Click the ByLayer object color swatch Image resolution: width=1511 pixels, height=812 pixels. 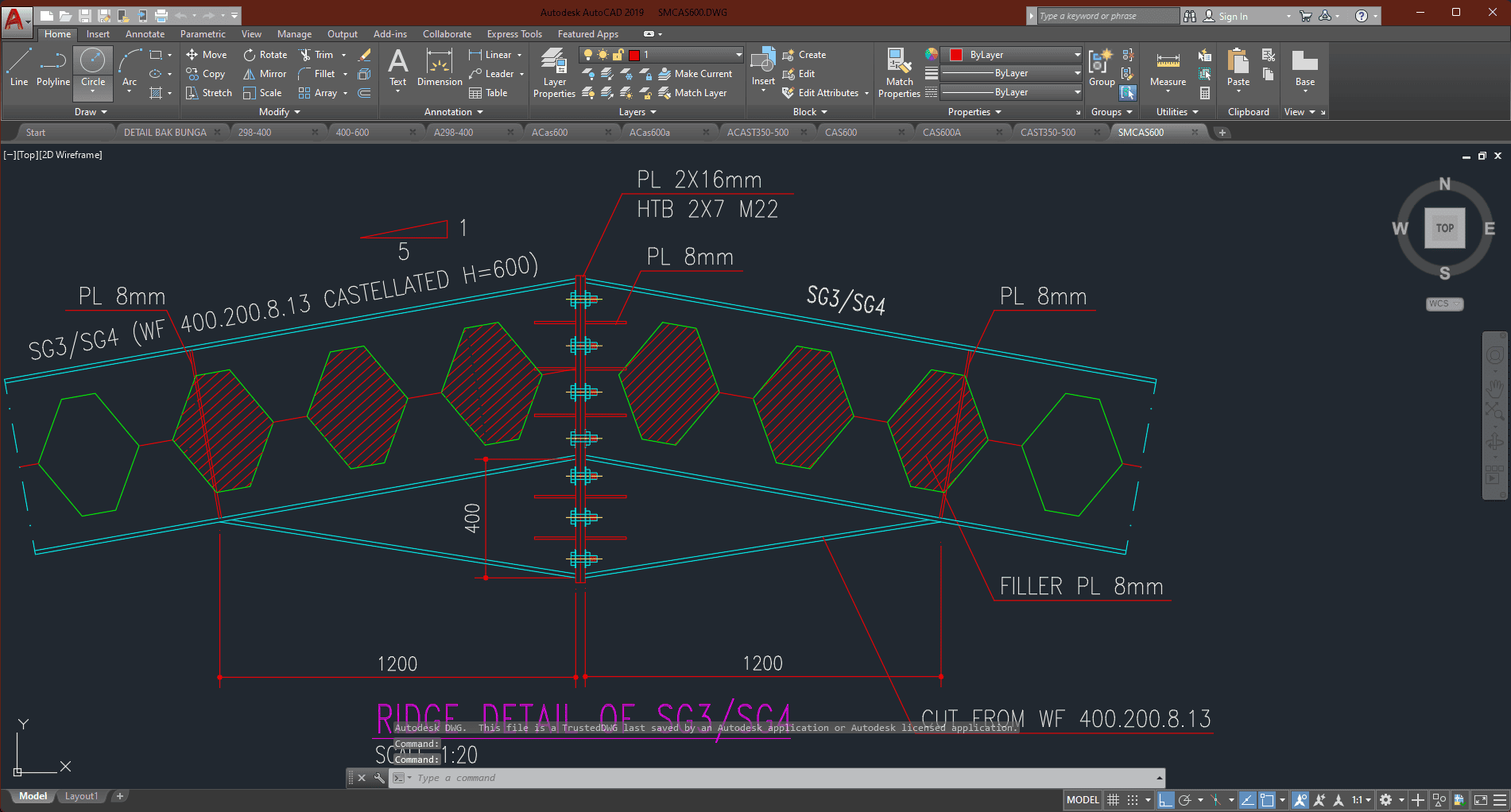(x=956, y=55)
